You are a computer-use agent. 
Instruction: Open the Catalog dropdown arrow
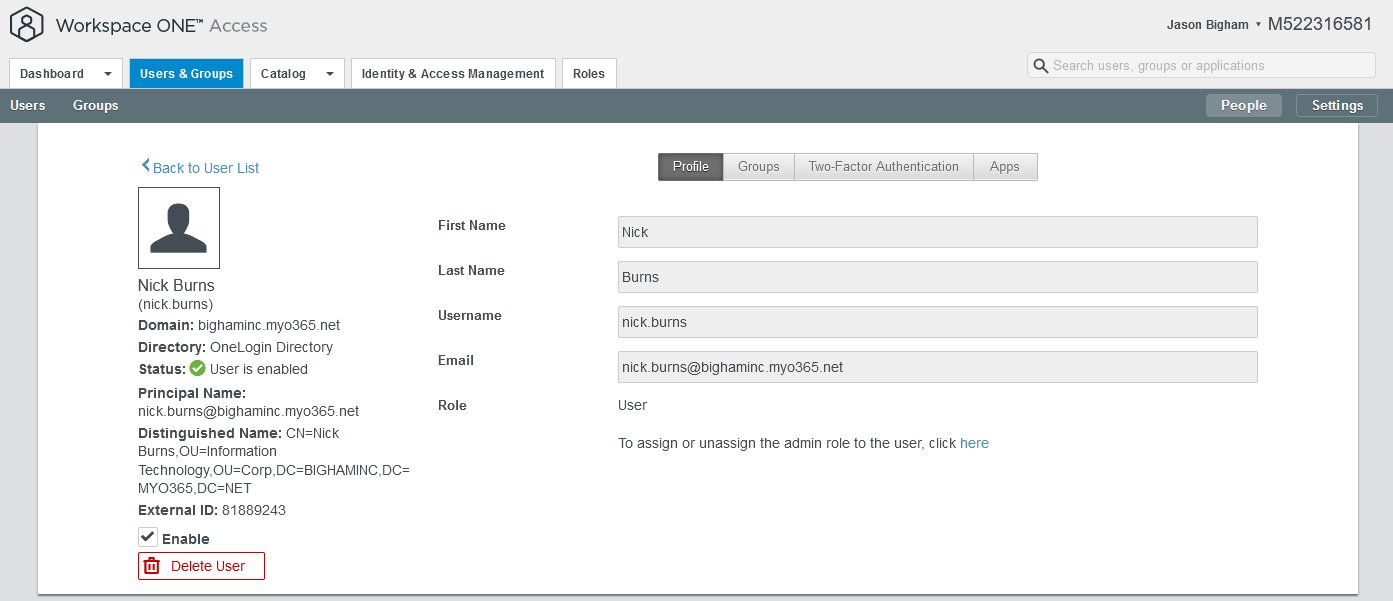click(330, 73)
